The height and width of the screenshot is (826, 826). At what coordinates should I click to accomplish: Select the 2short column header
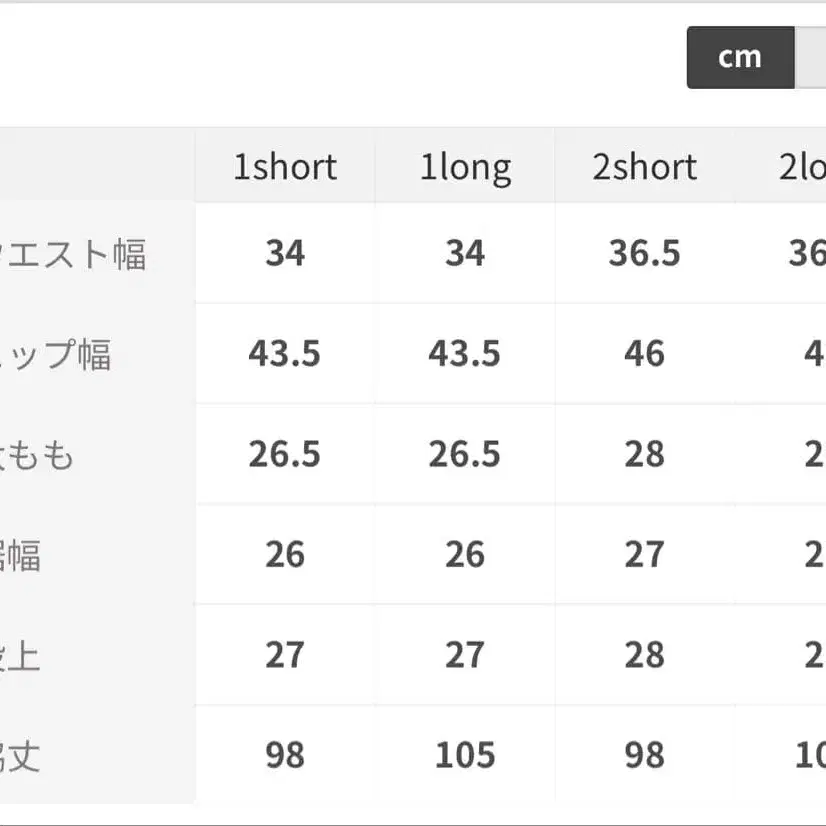point(643,167)
